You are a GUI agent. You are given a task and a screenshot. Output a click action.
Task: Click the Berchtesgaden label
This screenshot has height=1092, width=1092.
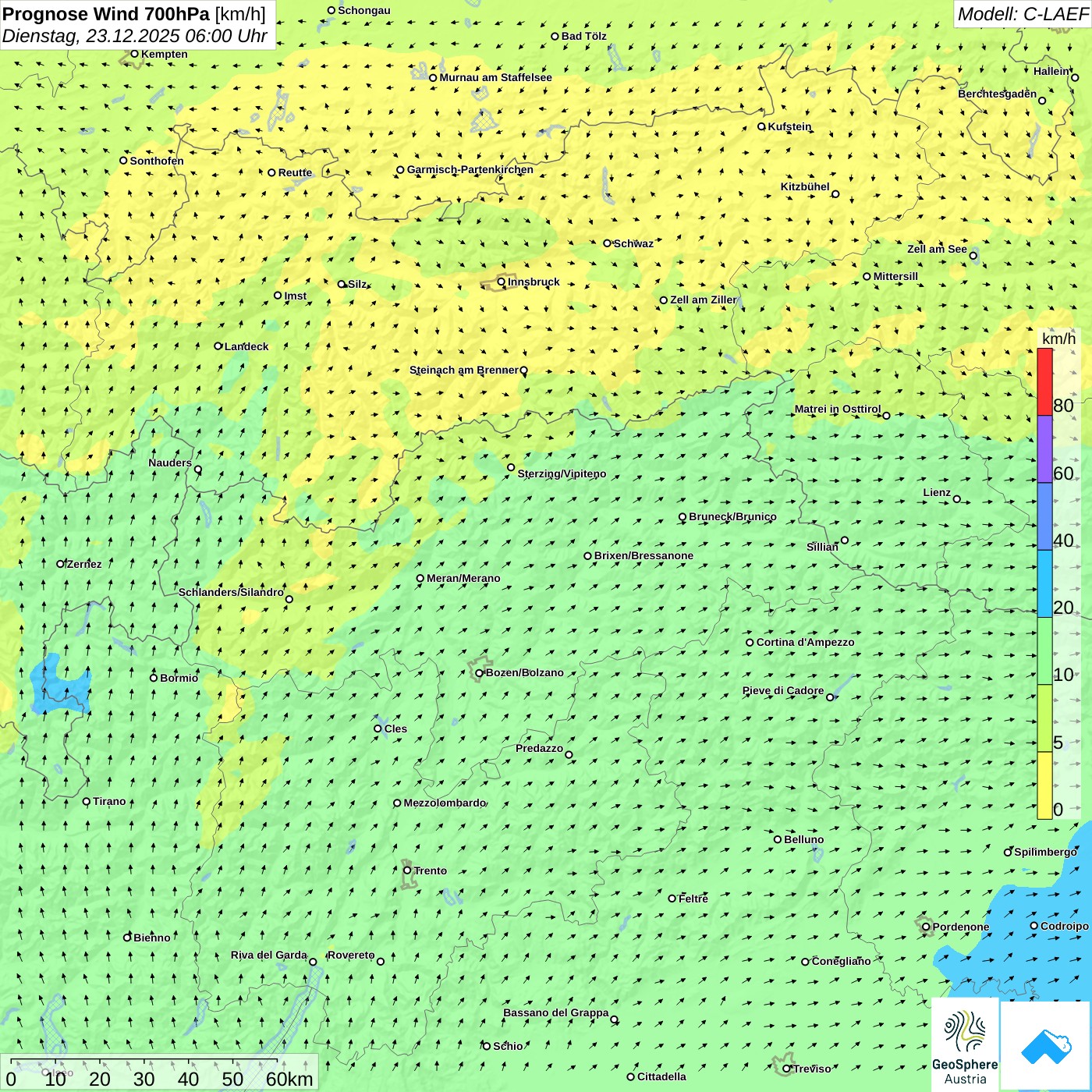pyautogui.click(x=997, y=94)
